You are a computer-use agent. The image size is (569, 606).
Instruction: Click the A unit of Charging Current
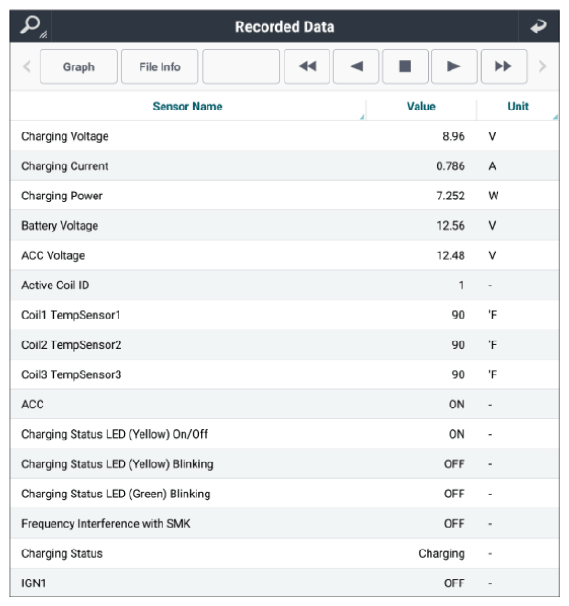click(492, 166)
